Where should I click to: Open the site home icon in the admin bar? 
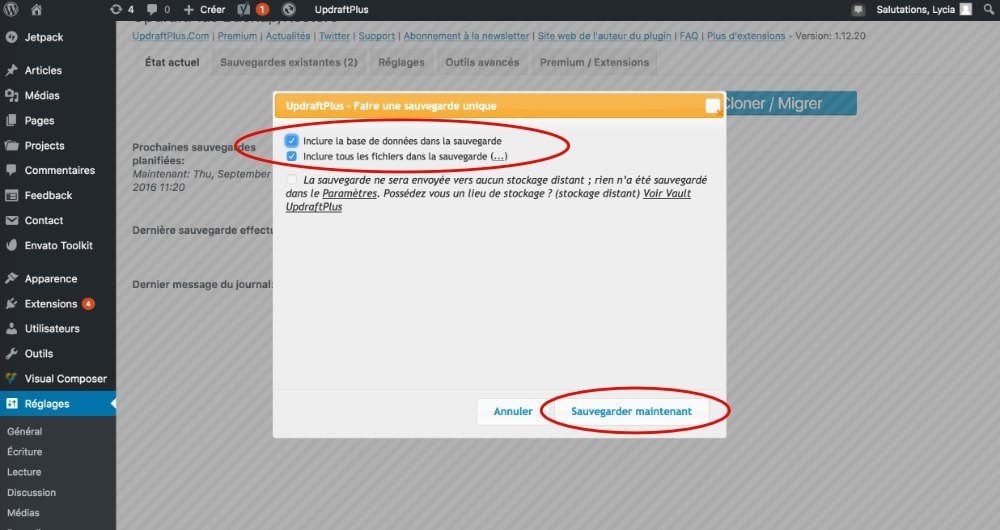tap(37, 9)
